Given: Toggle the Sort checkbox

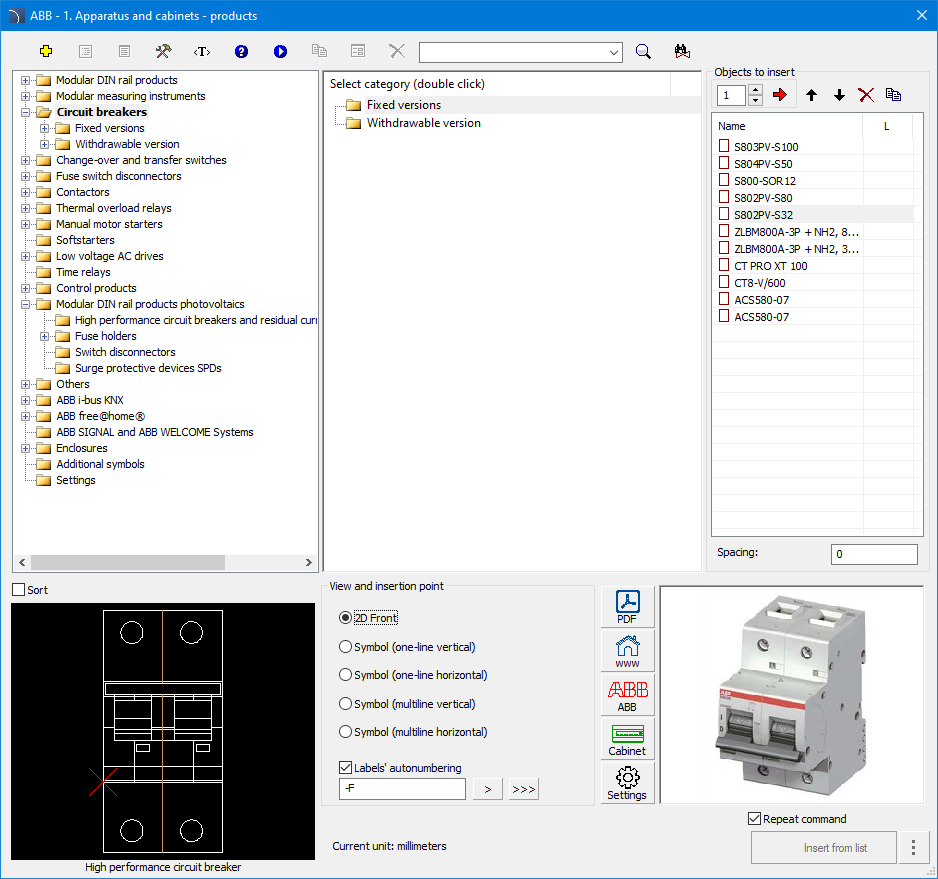Looking at the screenshot, I should click(19, 590).
